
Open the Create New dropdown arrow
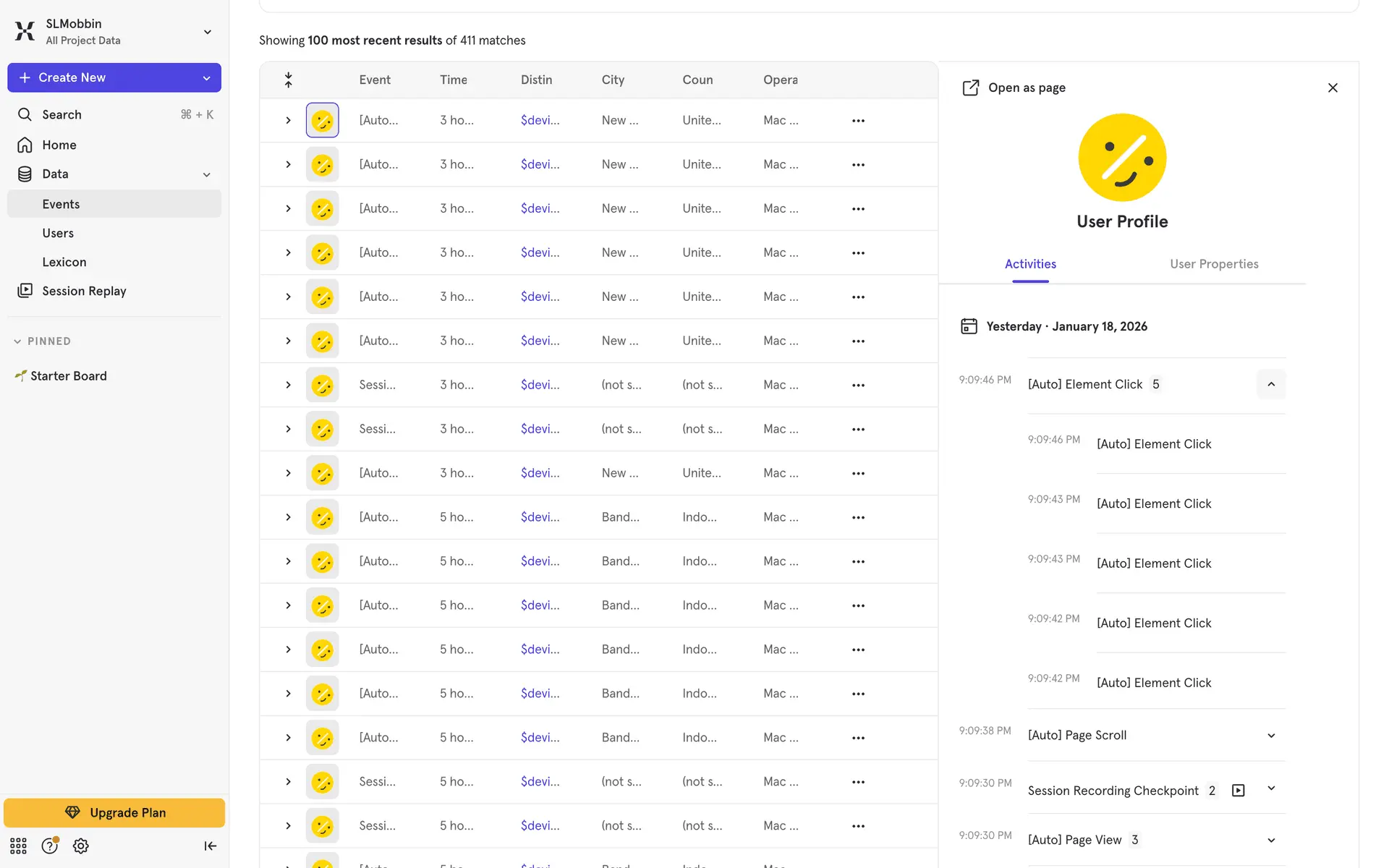pos(207,78)
